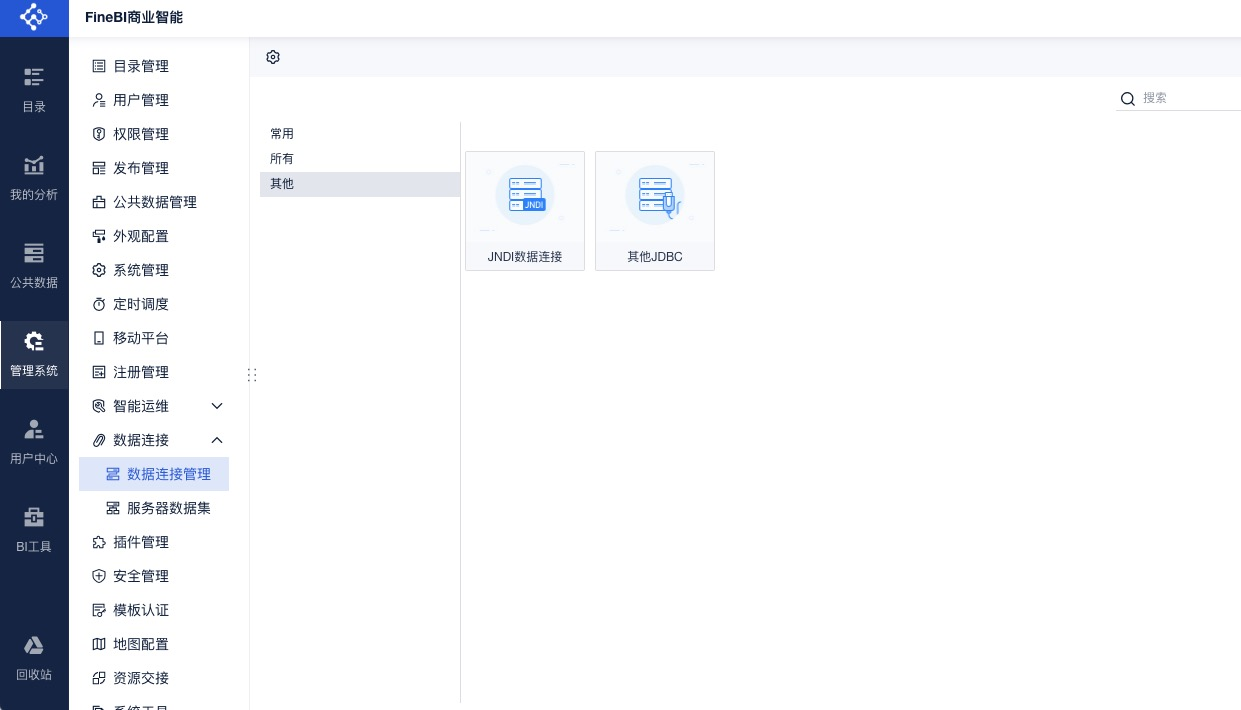Screen dimensions: 1241x710
Task: Open the 回收站 recycle bin
Action: coord(34,657)
